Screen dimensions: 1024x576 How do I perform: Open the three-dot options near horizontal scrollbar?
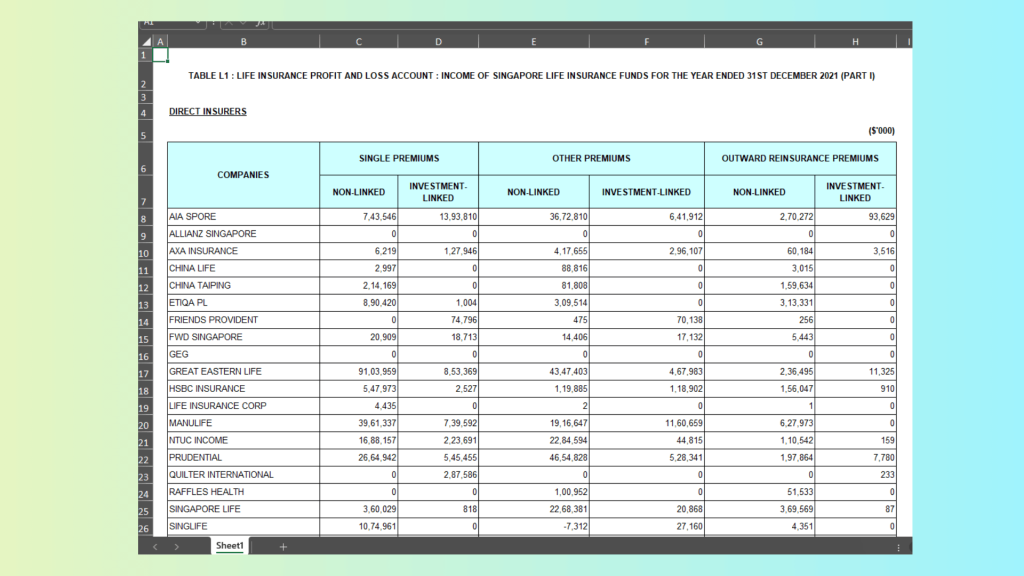tap(898, 547)
